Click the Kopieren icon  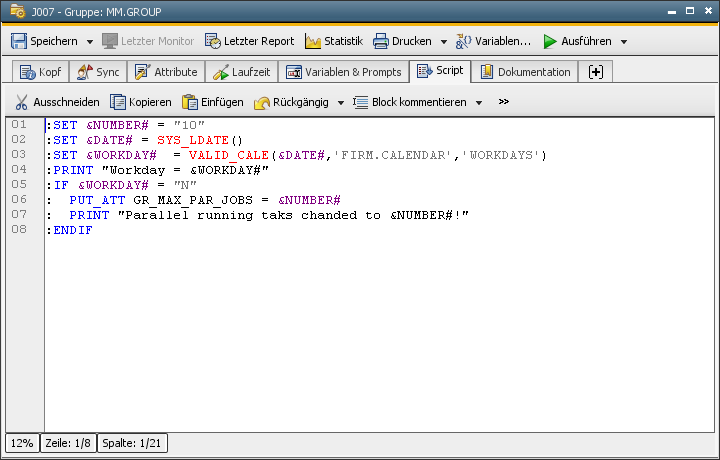click(x=118, y=102)
